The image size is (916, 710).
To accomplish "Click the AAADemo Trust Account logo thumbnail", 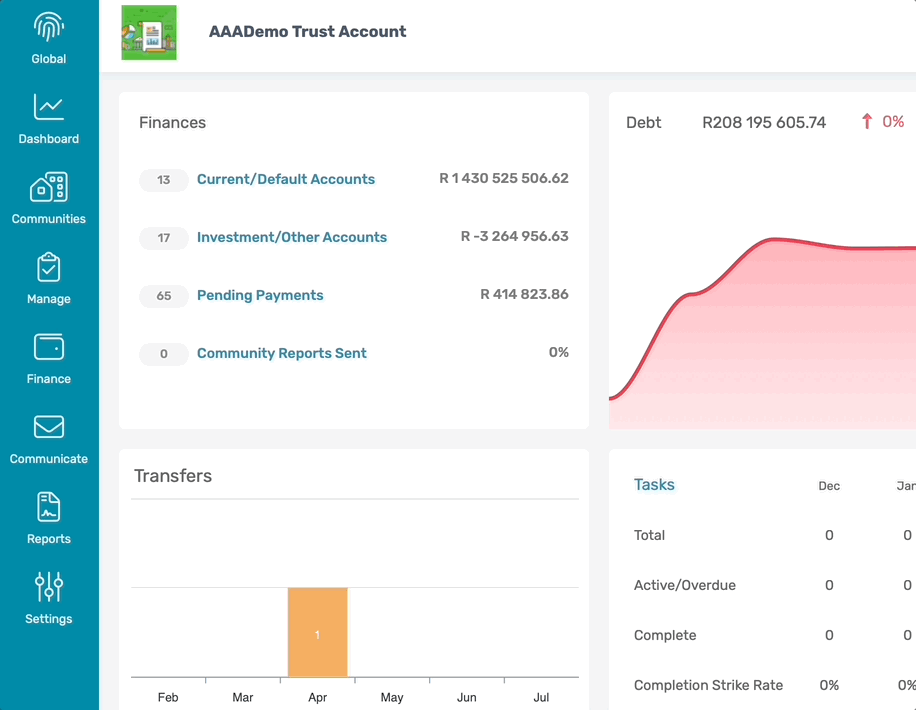I will pyautogui.click(x=149, y=33).
